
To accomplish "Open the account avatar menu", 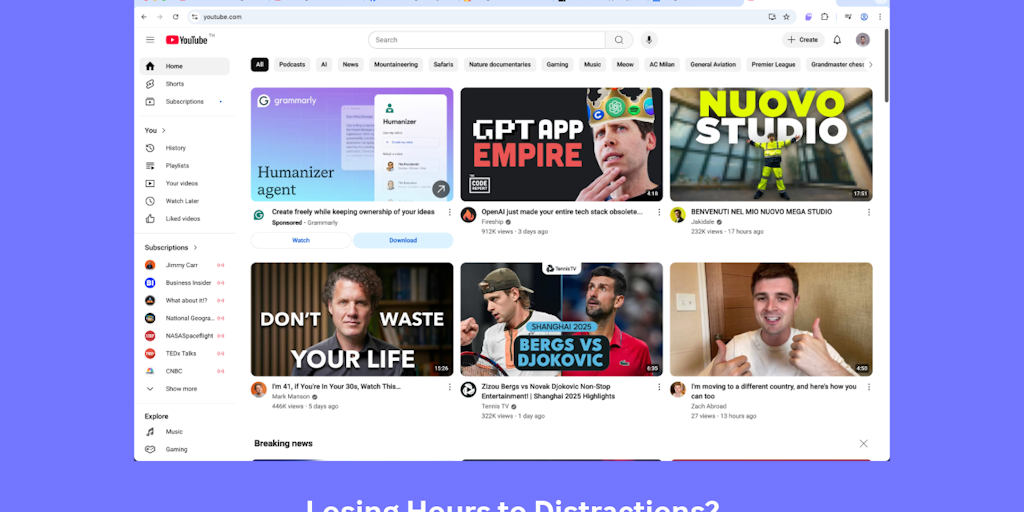I will [x=863, y=40].
